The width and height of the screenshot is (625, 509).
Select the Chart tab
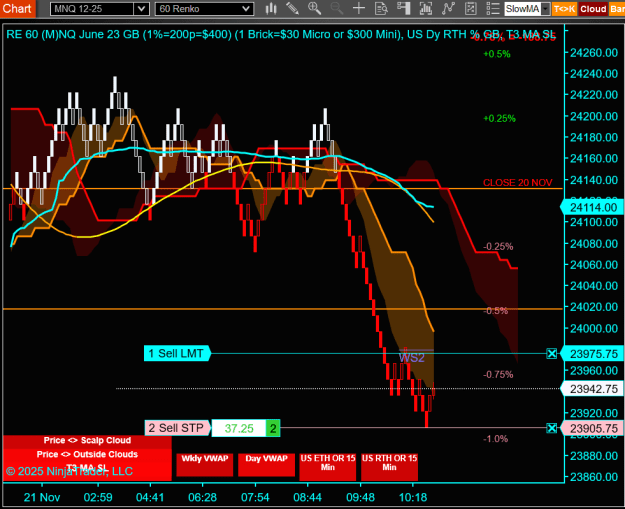point(18,8)
